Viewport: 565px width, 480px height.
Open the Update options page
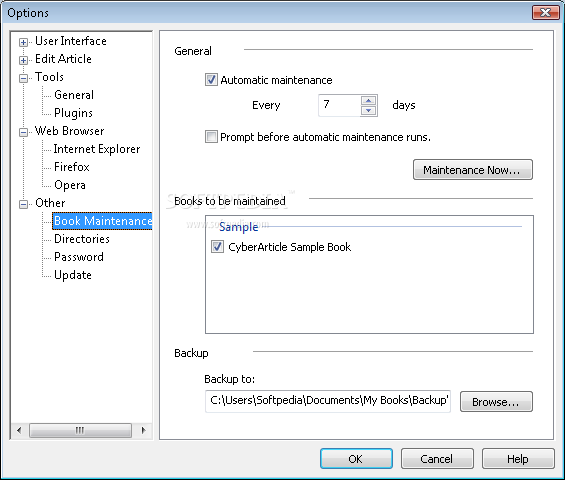point(73,275)
